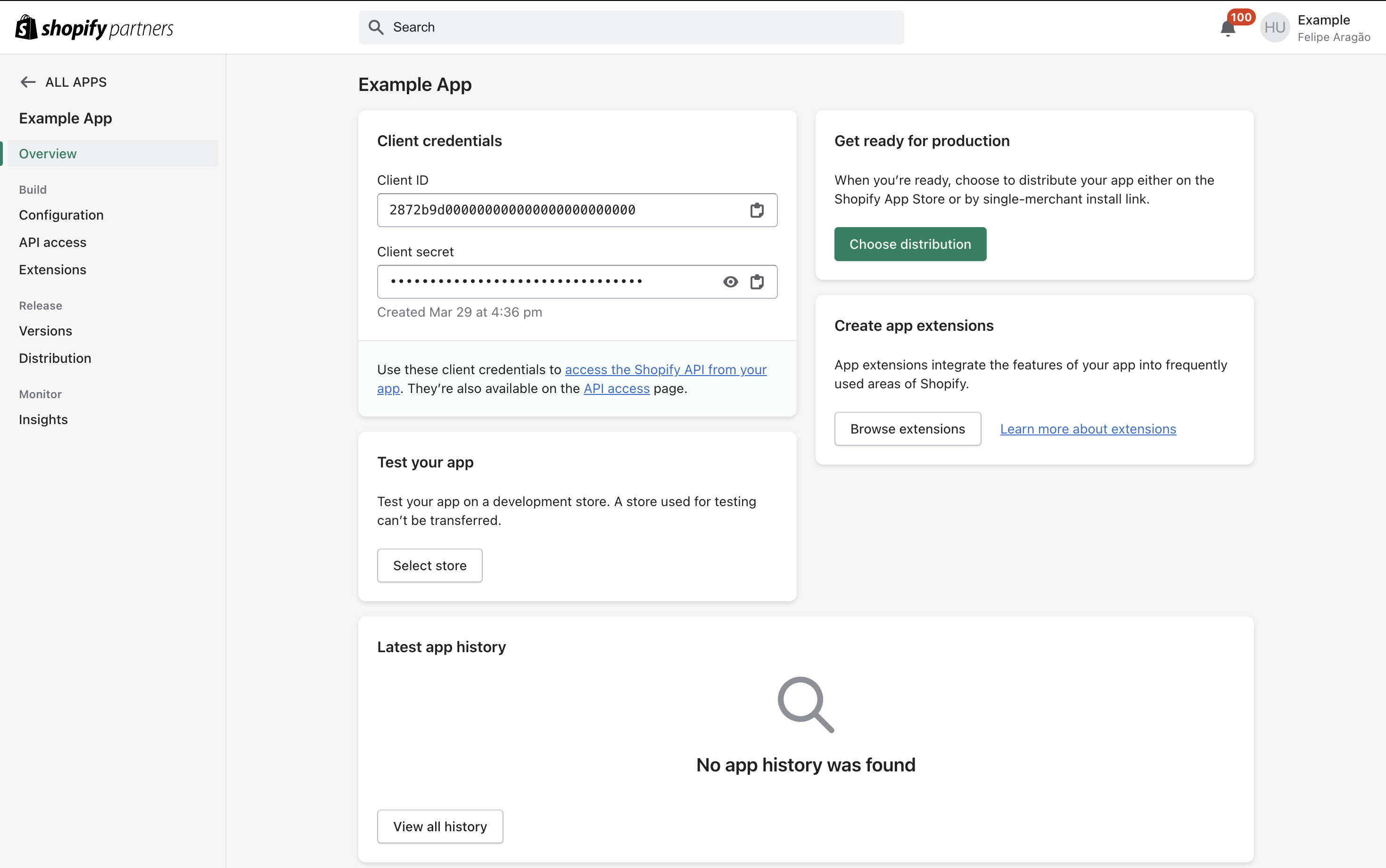Click the Example App sidebar title
The width and height of the screenshot is (1386, 868).
66,118
